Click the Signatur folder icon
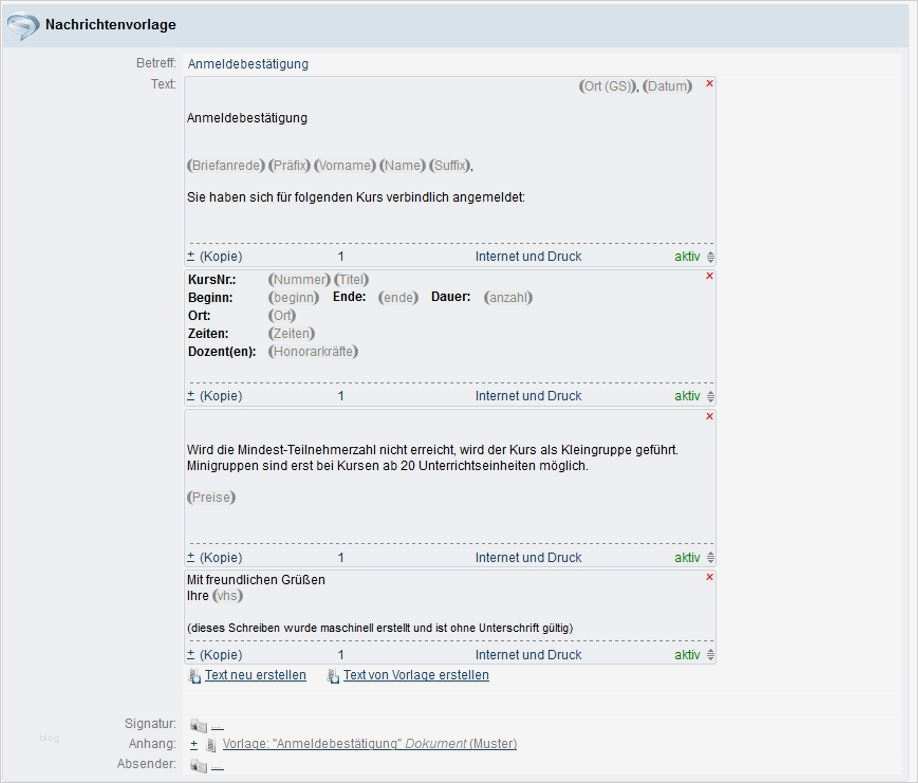Viewport: 918px width, 783px height. (x=198, y=725)
